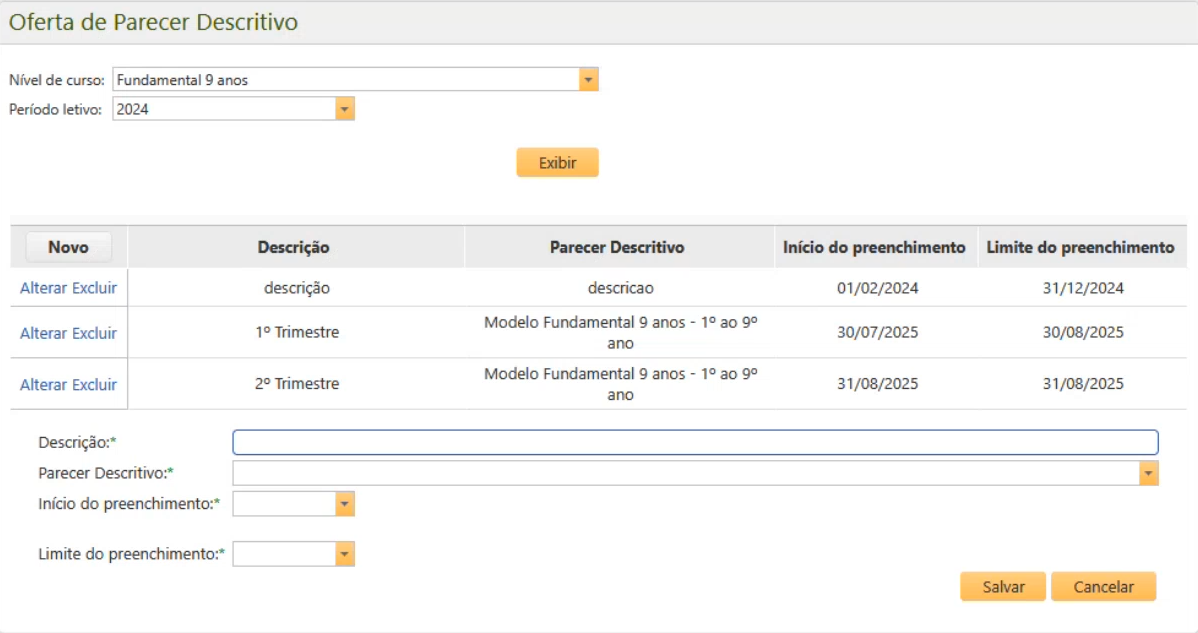The height and width of the screenshot is (633, 1198).
Task: Click Alterar for the descrição row
Action: pos(44,288)
